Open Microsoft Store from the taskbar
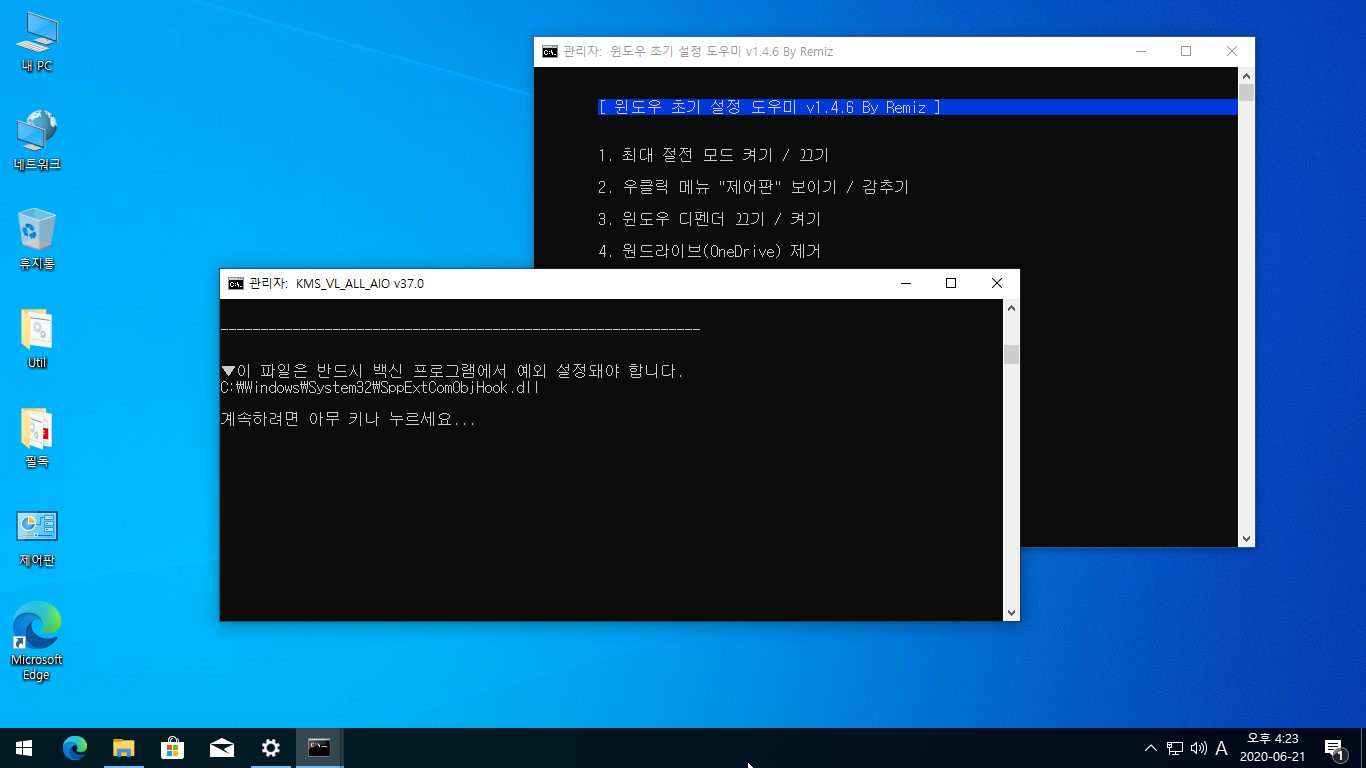The image size is (1366, 768). point(173,748)
